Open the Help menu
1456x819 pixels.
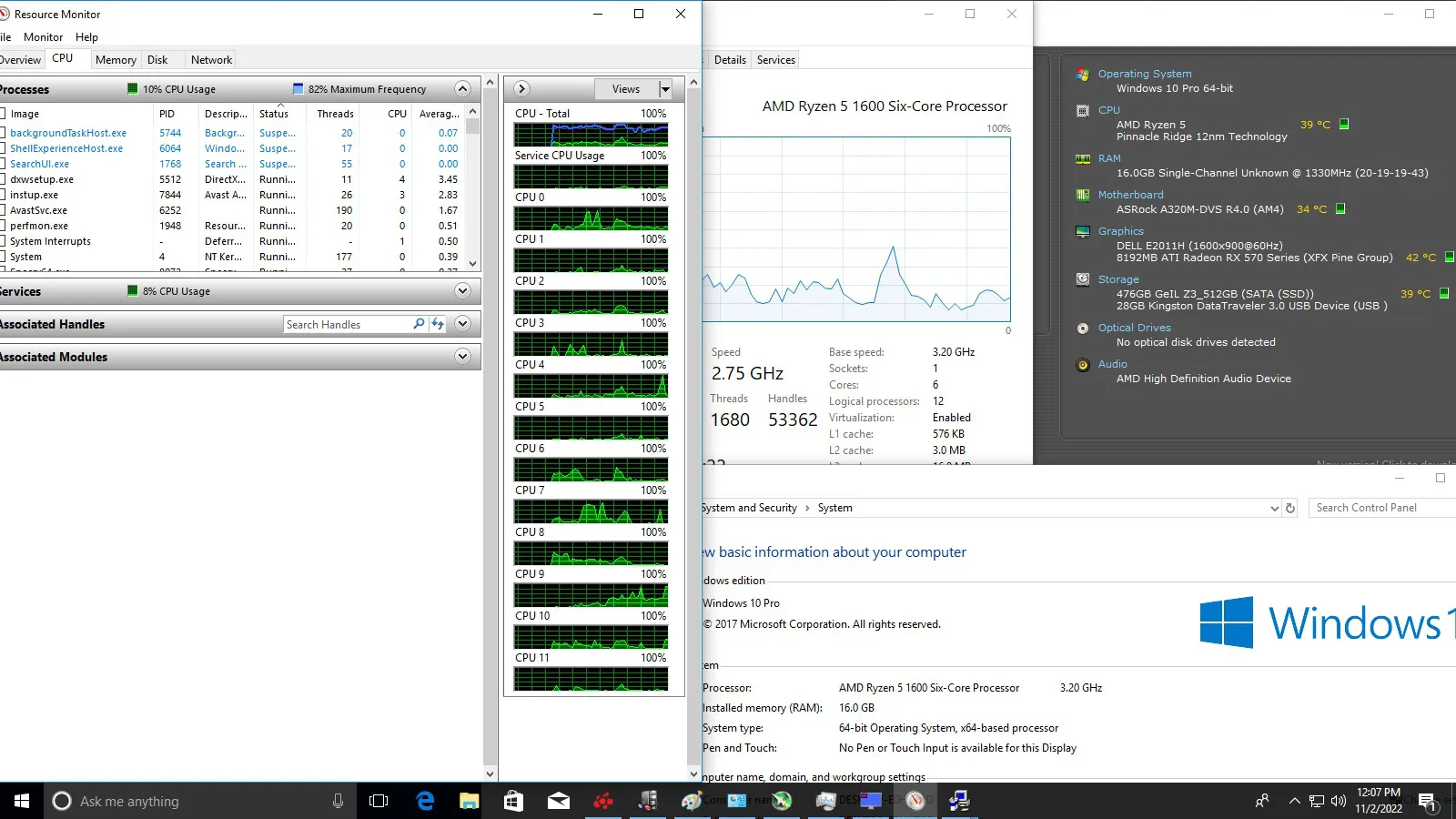(x=86, y=37)
